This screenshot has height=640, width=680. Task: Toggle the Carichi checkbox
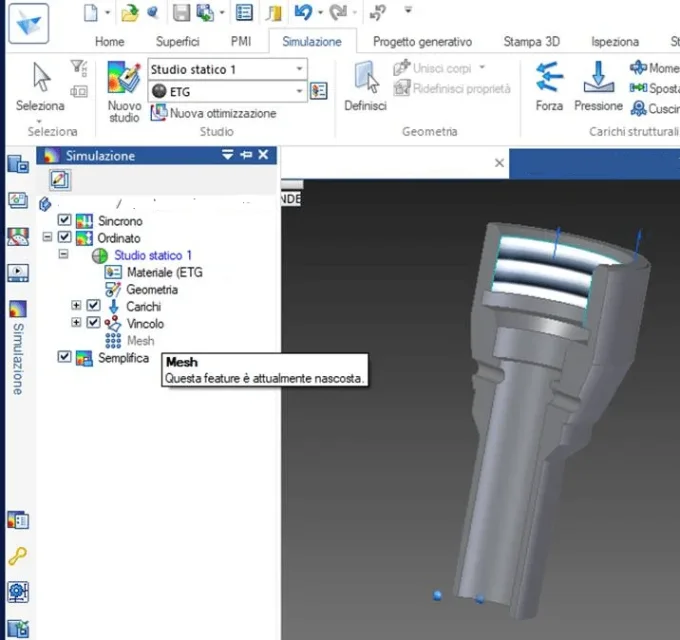93,305
